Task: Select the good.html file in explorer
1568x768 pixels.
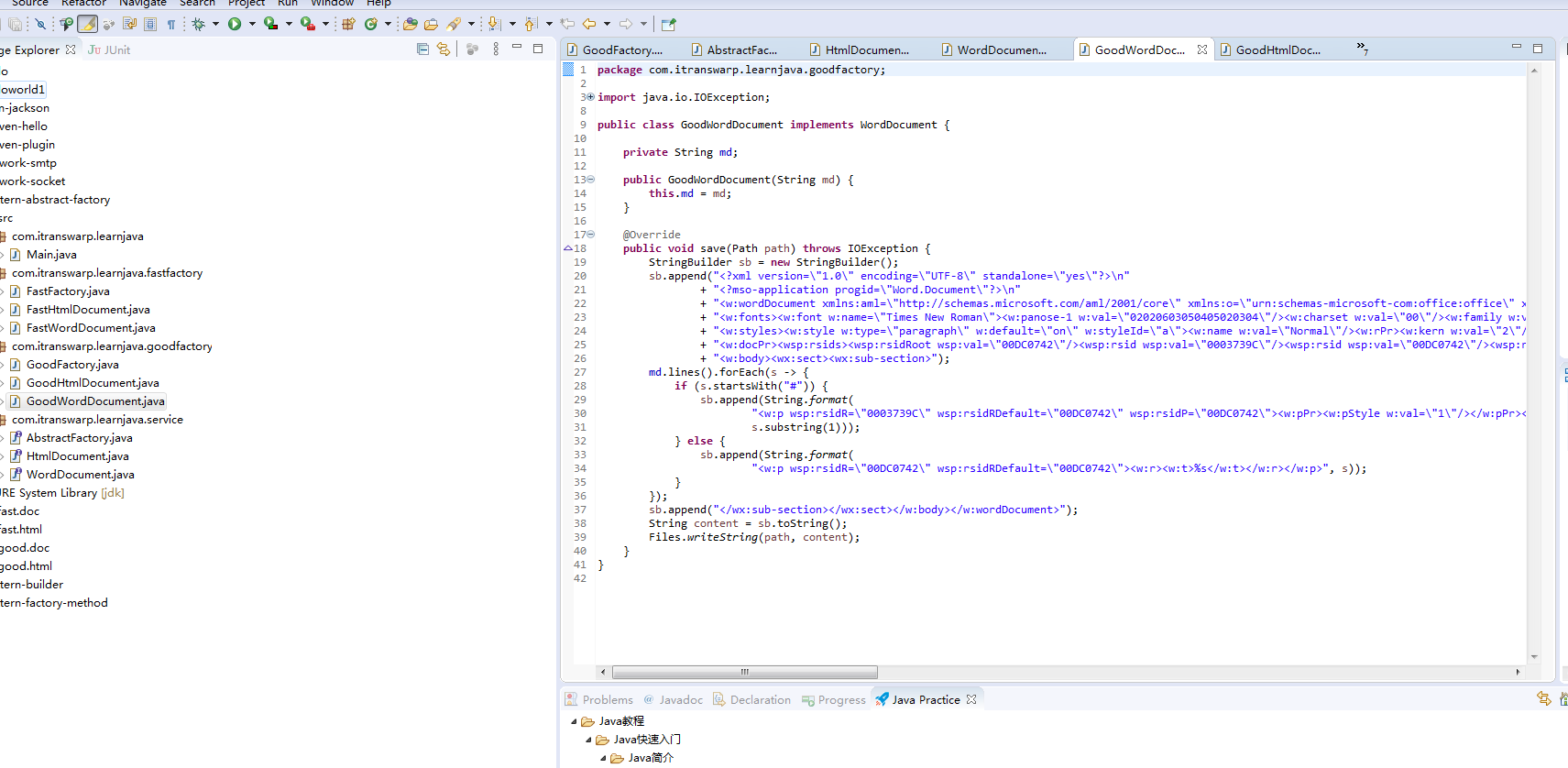Action: [27, 565]
